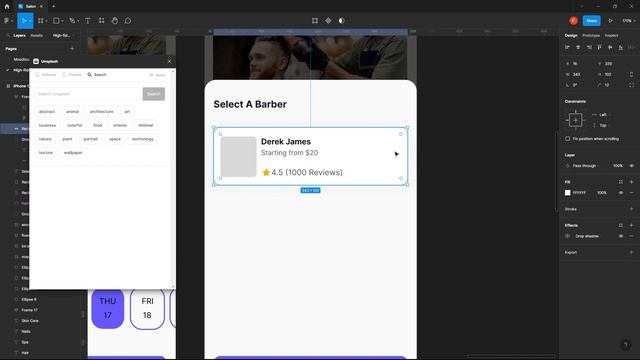The width and height of the screenshot is (640, 360).
Task: Toggle independent corners icon
Action: coord(631,85)
